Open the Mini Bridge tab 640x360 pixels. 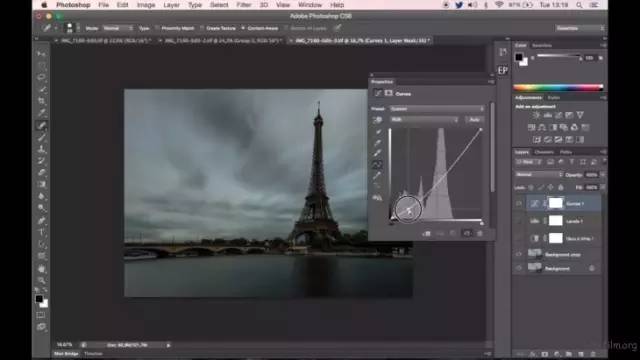point(66,354)
